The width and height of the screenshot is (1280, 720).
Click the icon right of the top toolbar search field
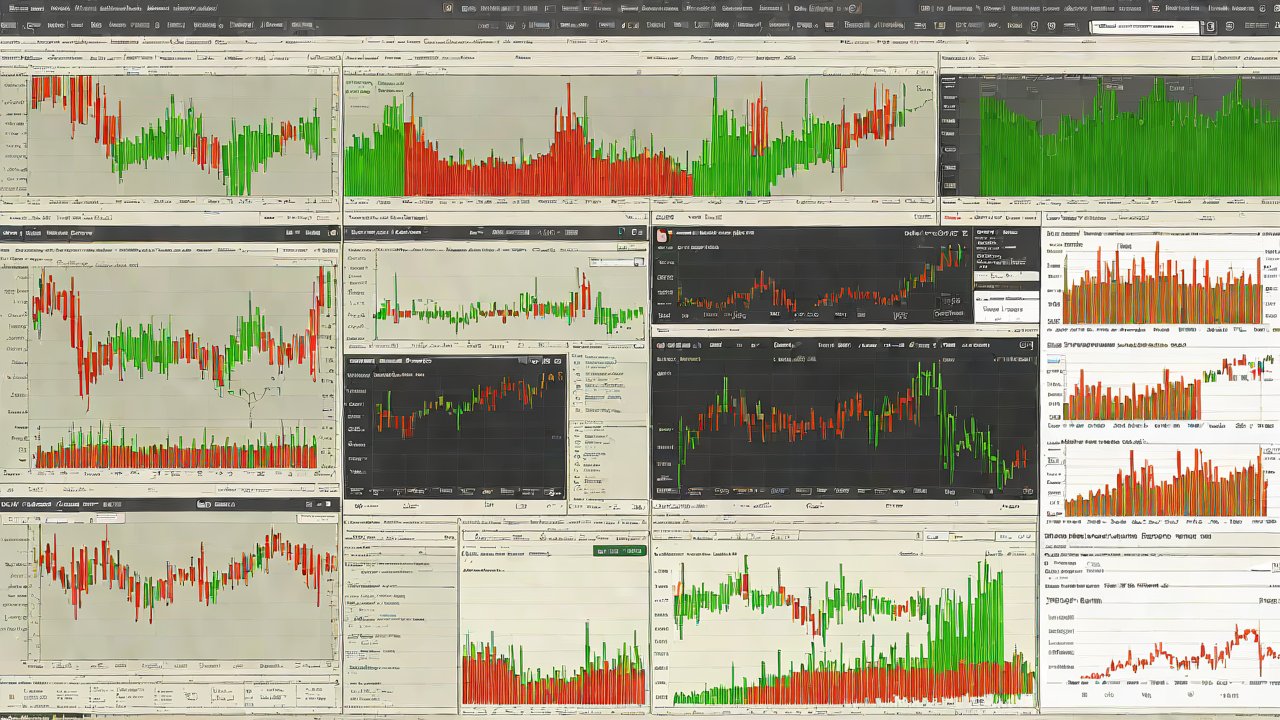click(1211, 27)
